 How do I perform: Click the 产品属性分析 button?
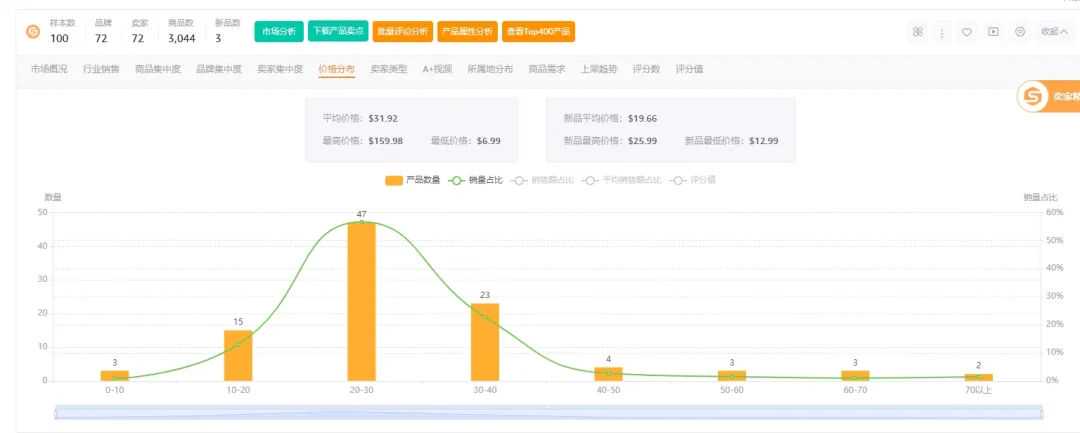pyautogui.click(x=467, y=32)
